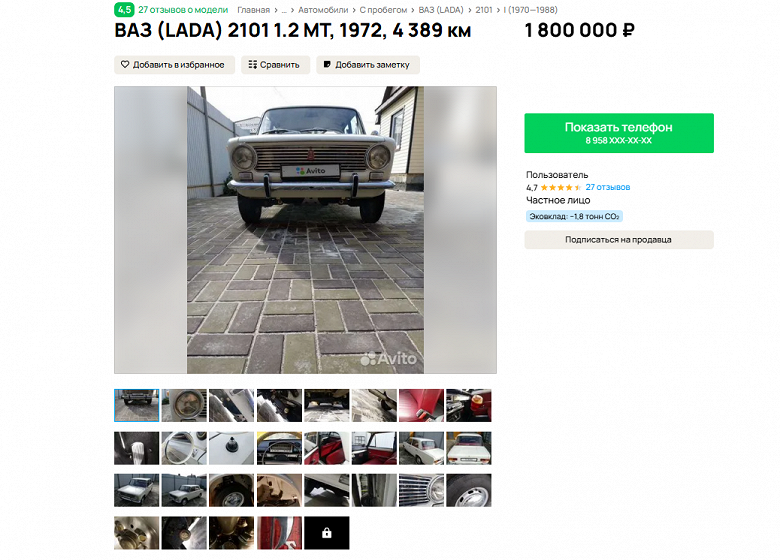Click the Эковклад −1,8 тонн CO₂ badge

tap(574, 216)
